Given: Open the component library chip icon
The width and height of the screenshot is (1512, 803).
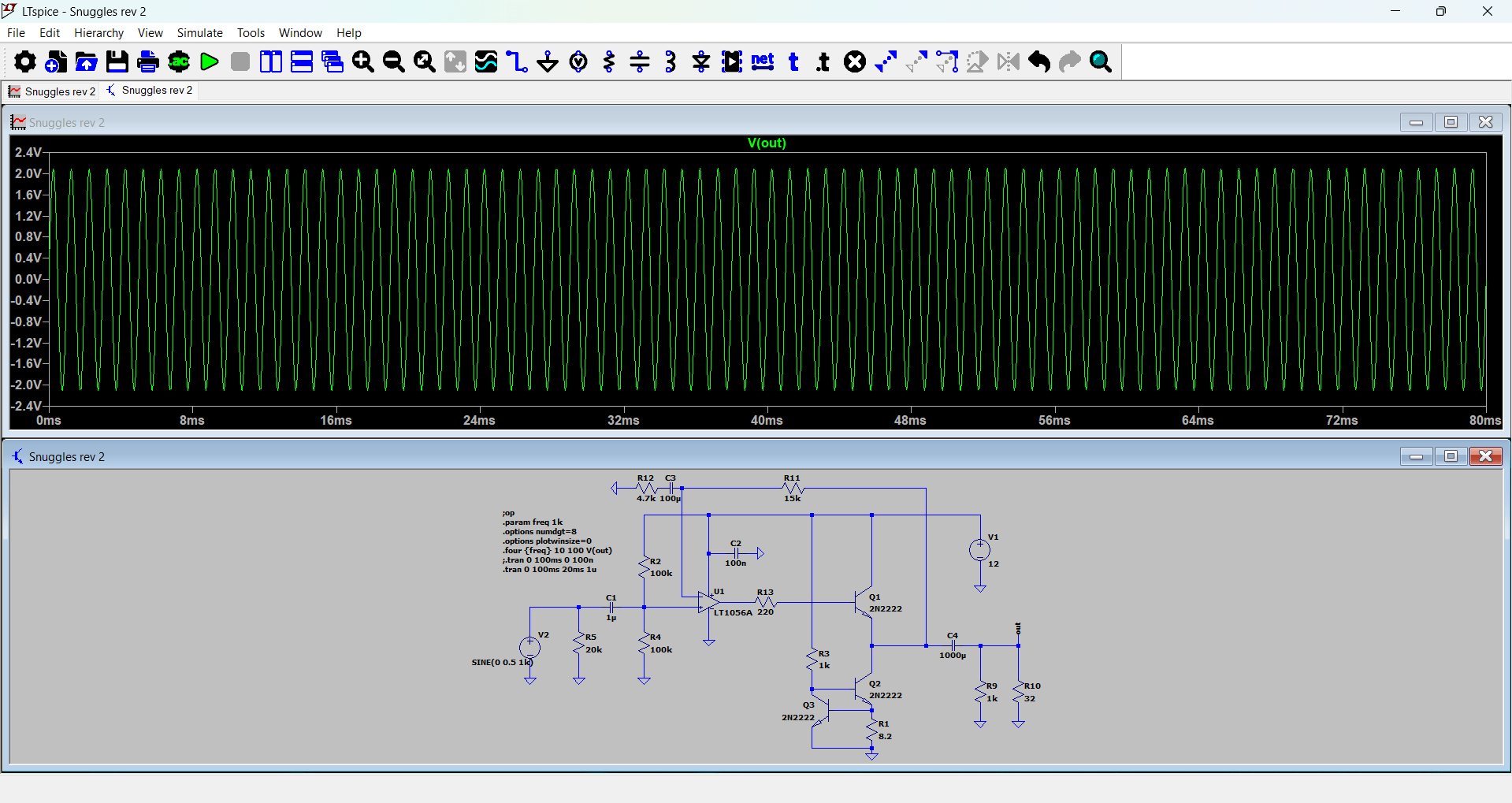Looking at the screenshot, I should click(732, 61).
